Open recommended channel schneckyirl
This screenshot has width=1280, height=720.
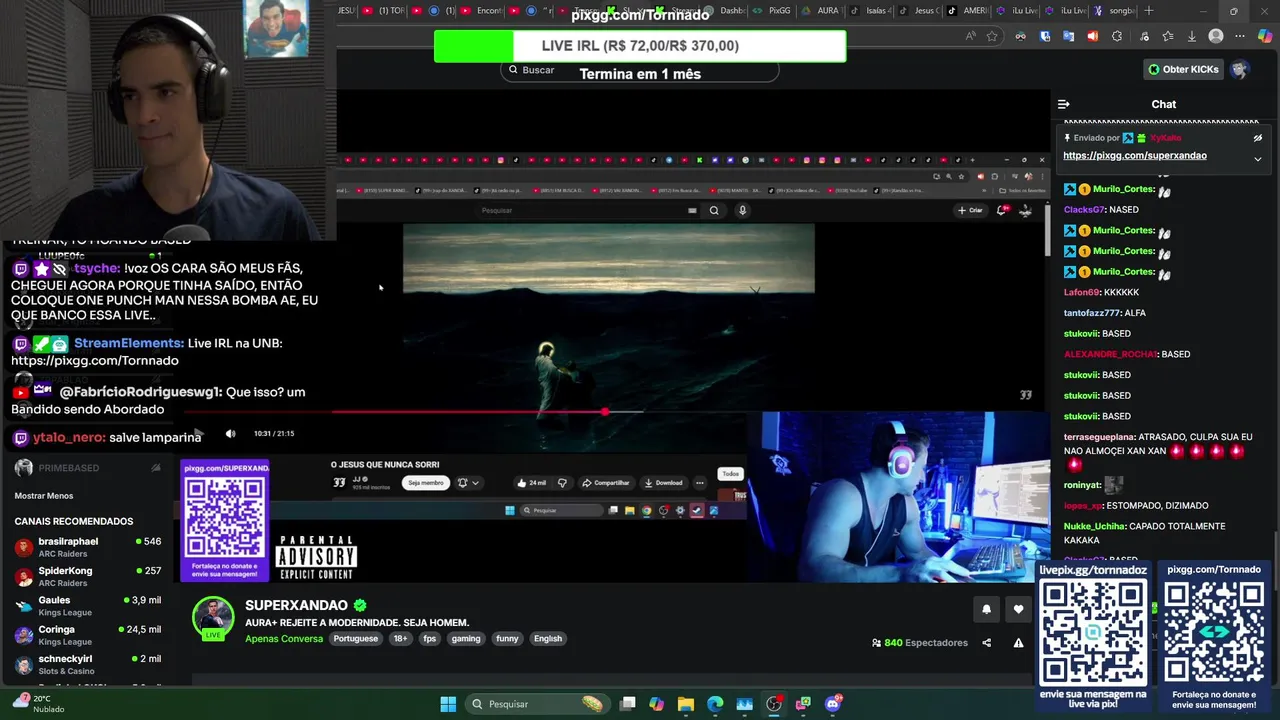(x=87, y=664)
